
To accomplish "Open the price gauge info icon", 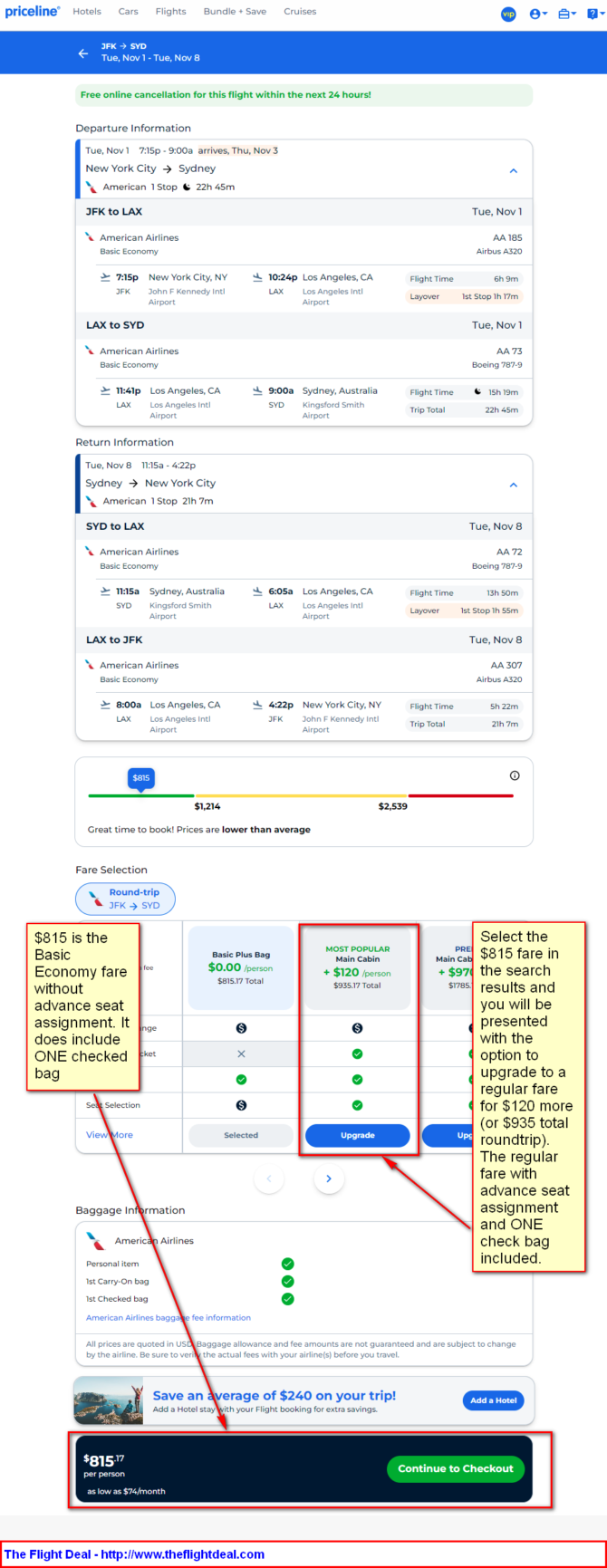I will click(515, 775).
